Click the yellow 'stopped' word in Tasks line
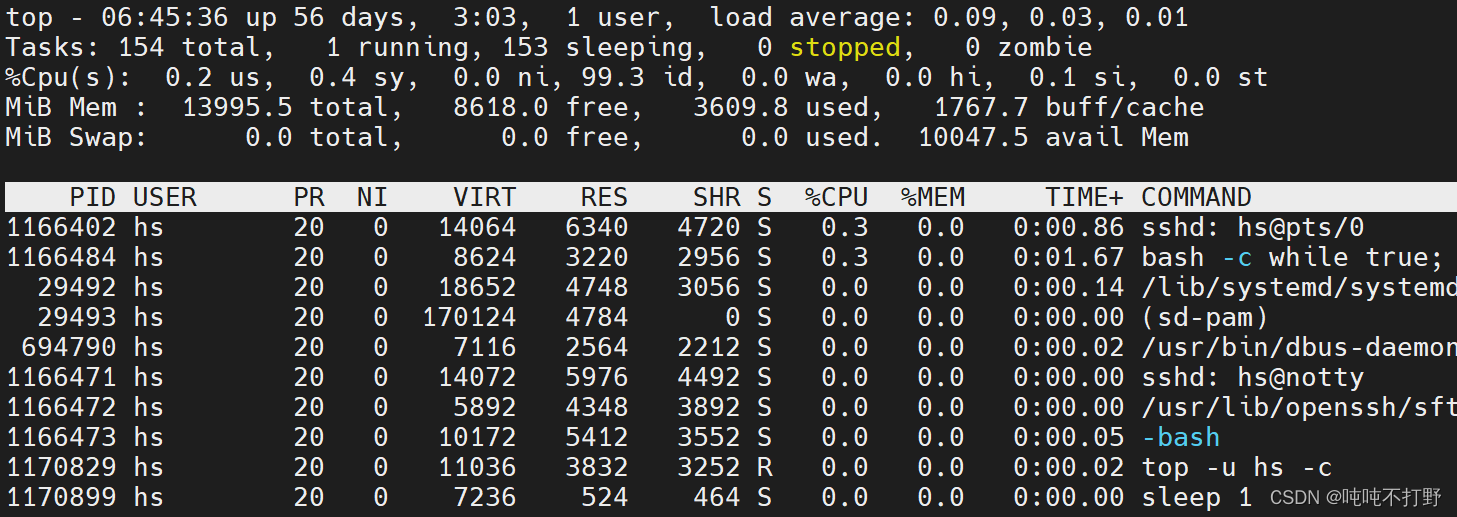 click(x=845, y=47)
